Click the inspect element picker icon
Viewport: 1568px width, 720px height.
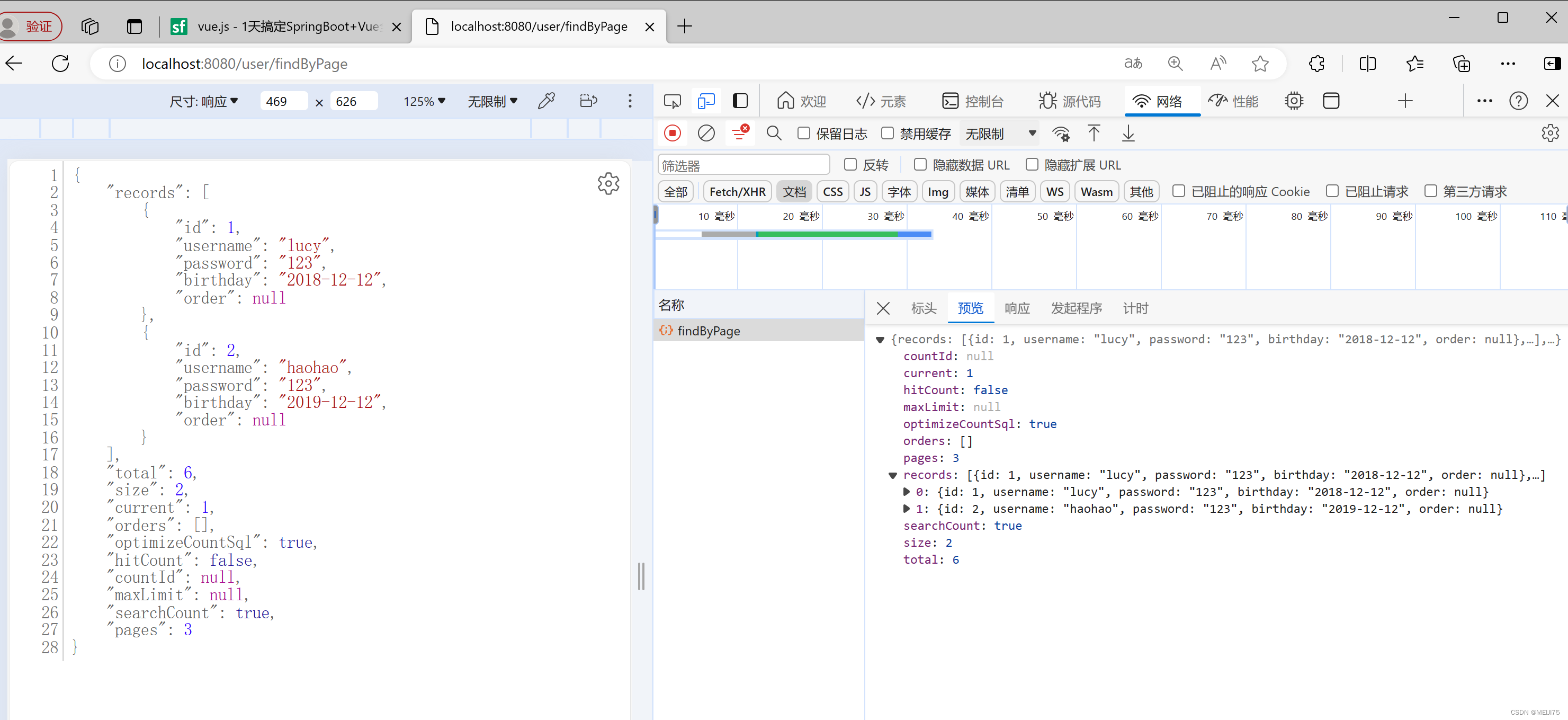[x=672, y=101]
